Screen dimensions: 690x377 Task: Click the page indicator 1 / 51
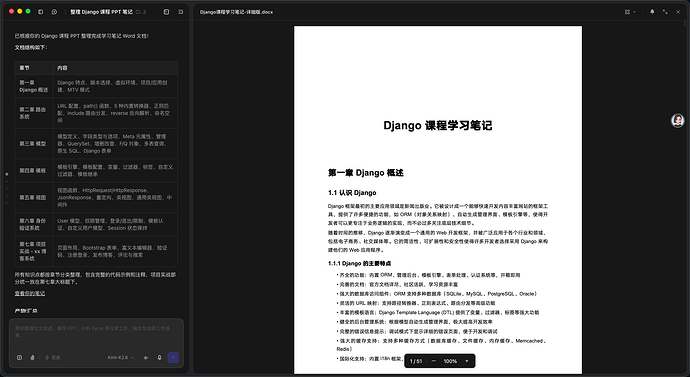pyautogui.click(x=416, y=361)
